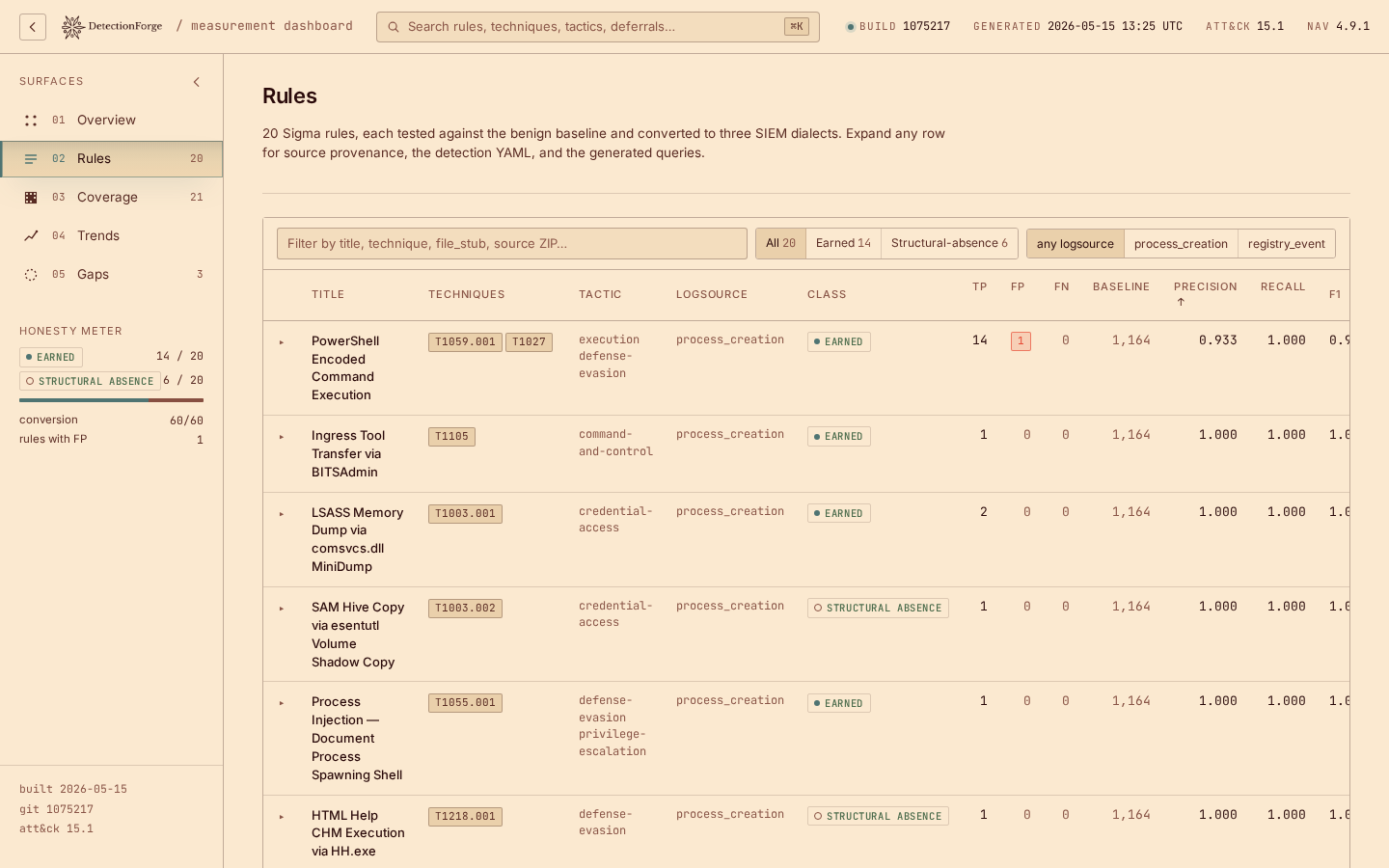The height and width of the screenshot is (868, 1389).
Task: Click the filter by title input field
Action: click(x=512, y=244)
